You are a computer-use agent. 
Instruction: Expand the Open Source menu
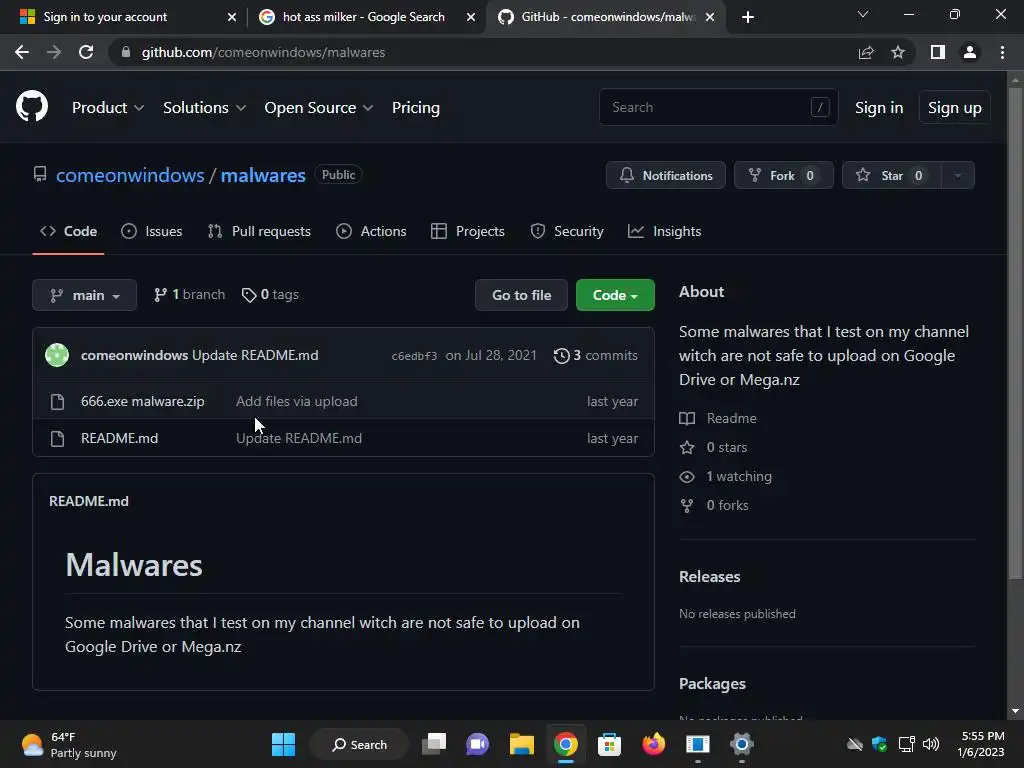click(319, 108)
